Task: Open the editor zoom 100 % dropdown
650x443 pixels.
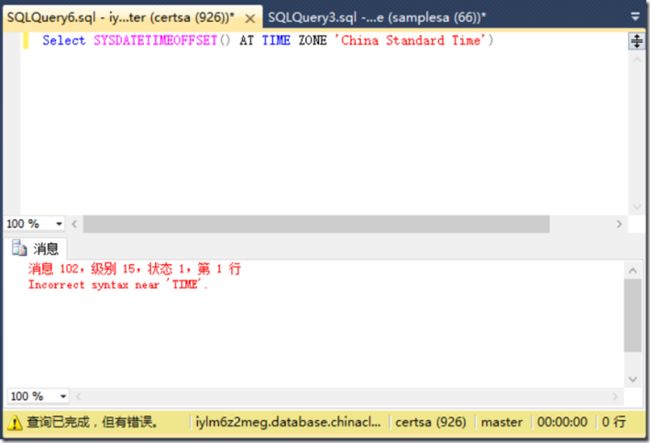Action: [59, 224]
